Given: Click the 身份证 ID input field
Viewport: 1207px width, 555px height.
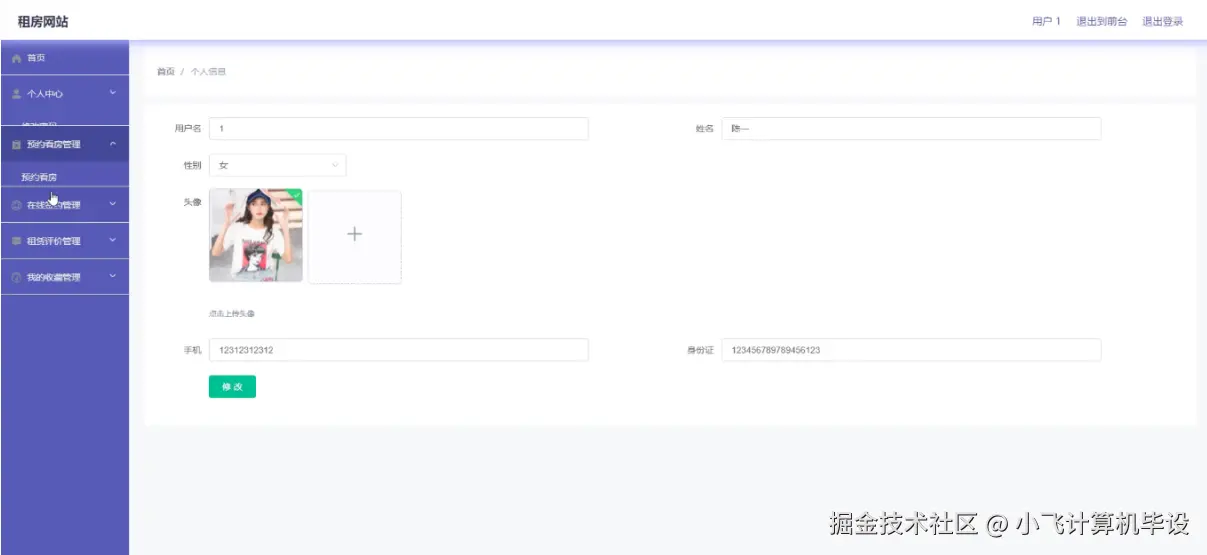Looking at the screenshot, I should click(911, 350).
